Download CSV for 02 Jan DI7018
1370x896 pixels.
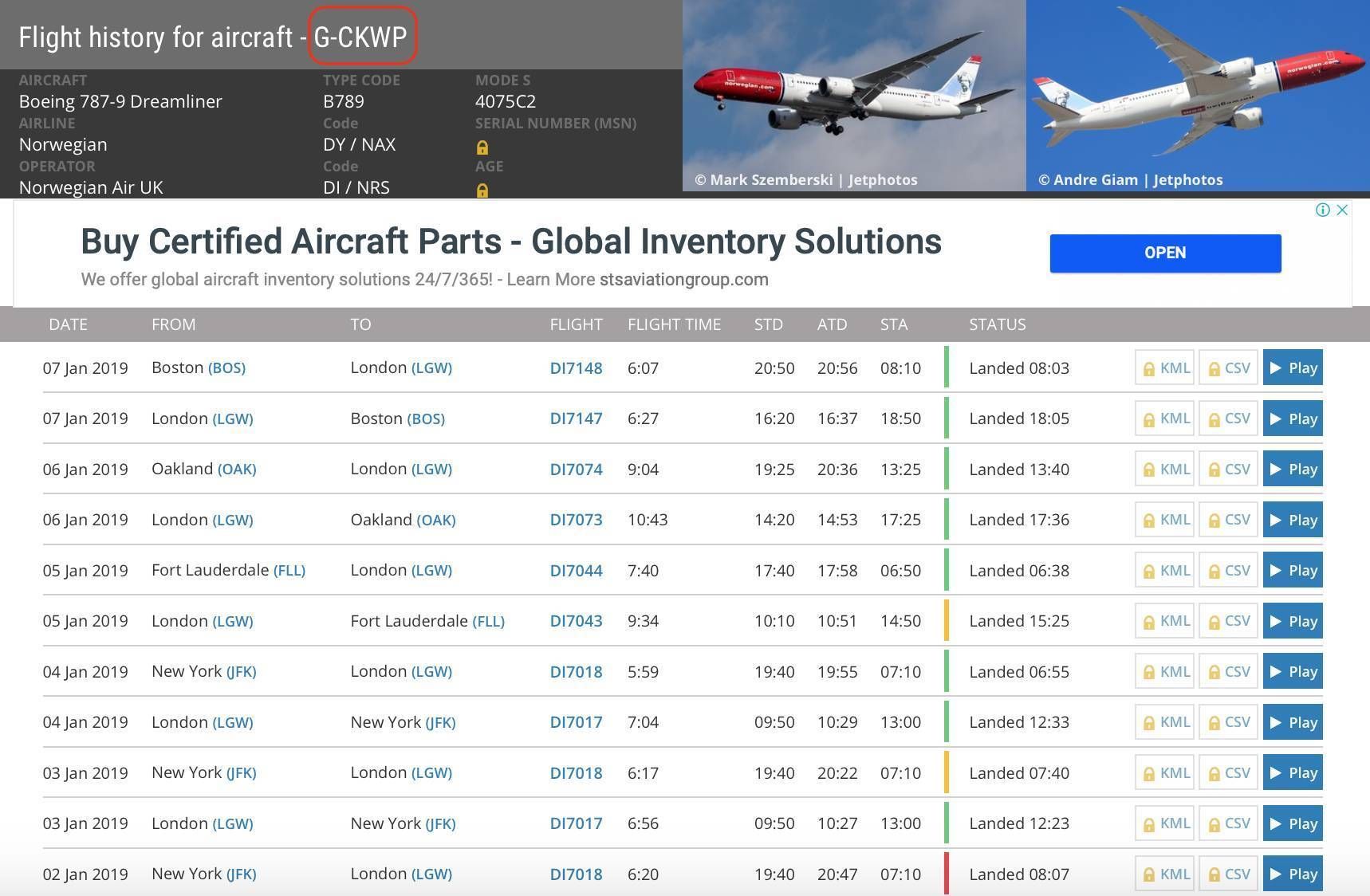pyautogui.click(x=1228, y=874)
